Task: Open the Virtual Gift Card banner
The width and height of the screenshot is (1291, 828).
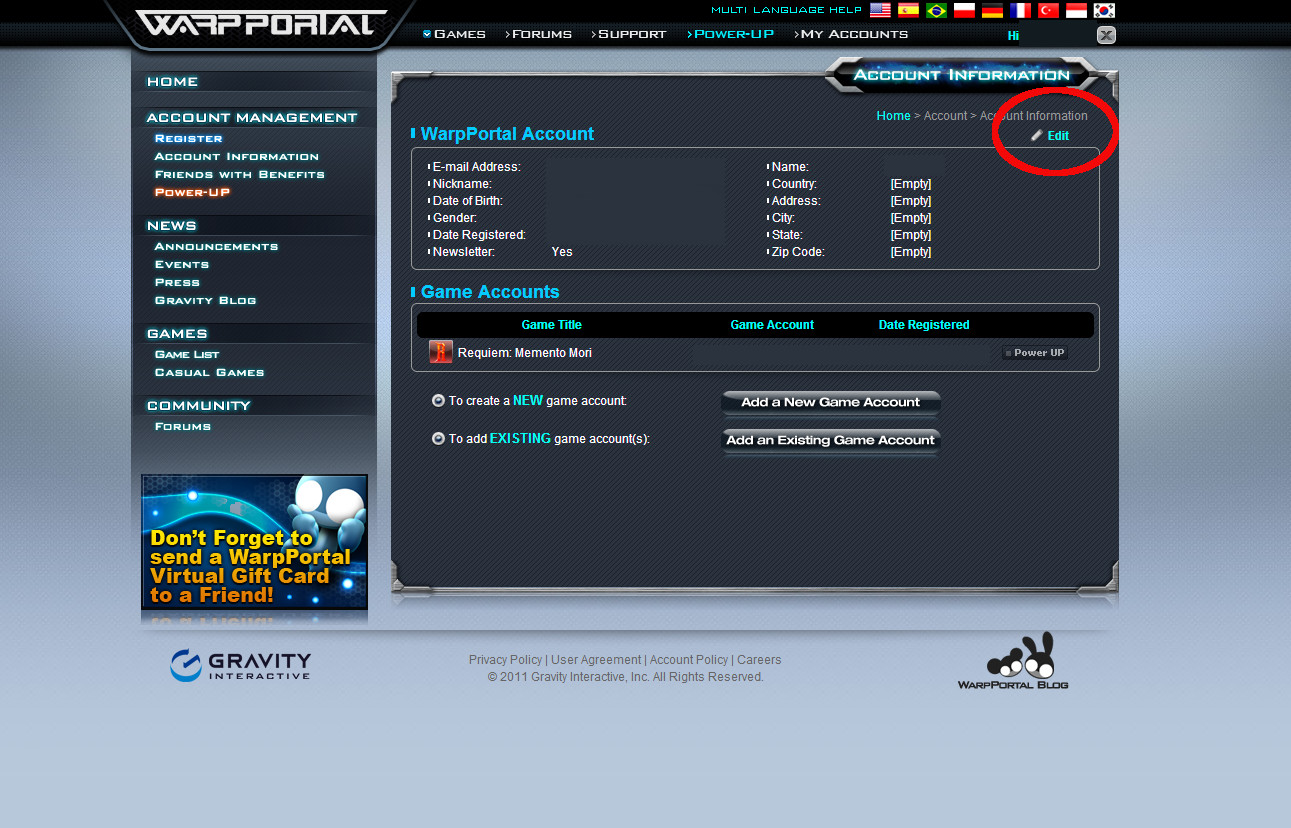Action: pos(254,541)
